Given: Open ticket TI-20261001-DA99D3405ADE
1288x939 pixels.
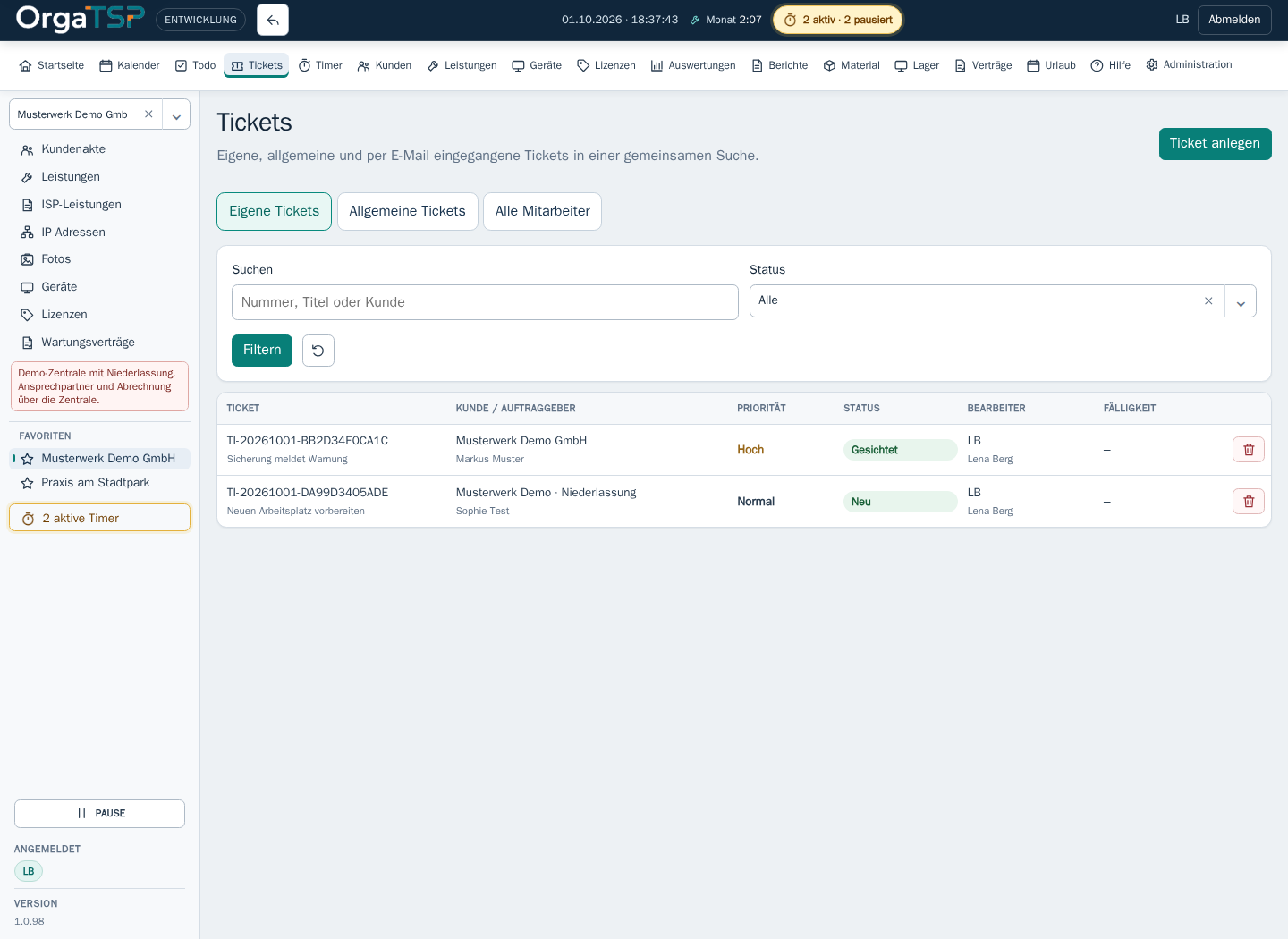Looking at the screenshot, I should (x=308, y=493).
